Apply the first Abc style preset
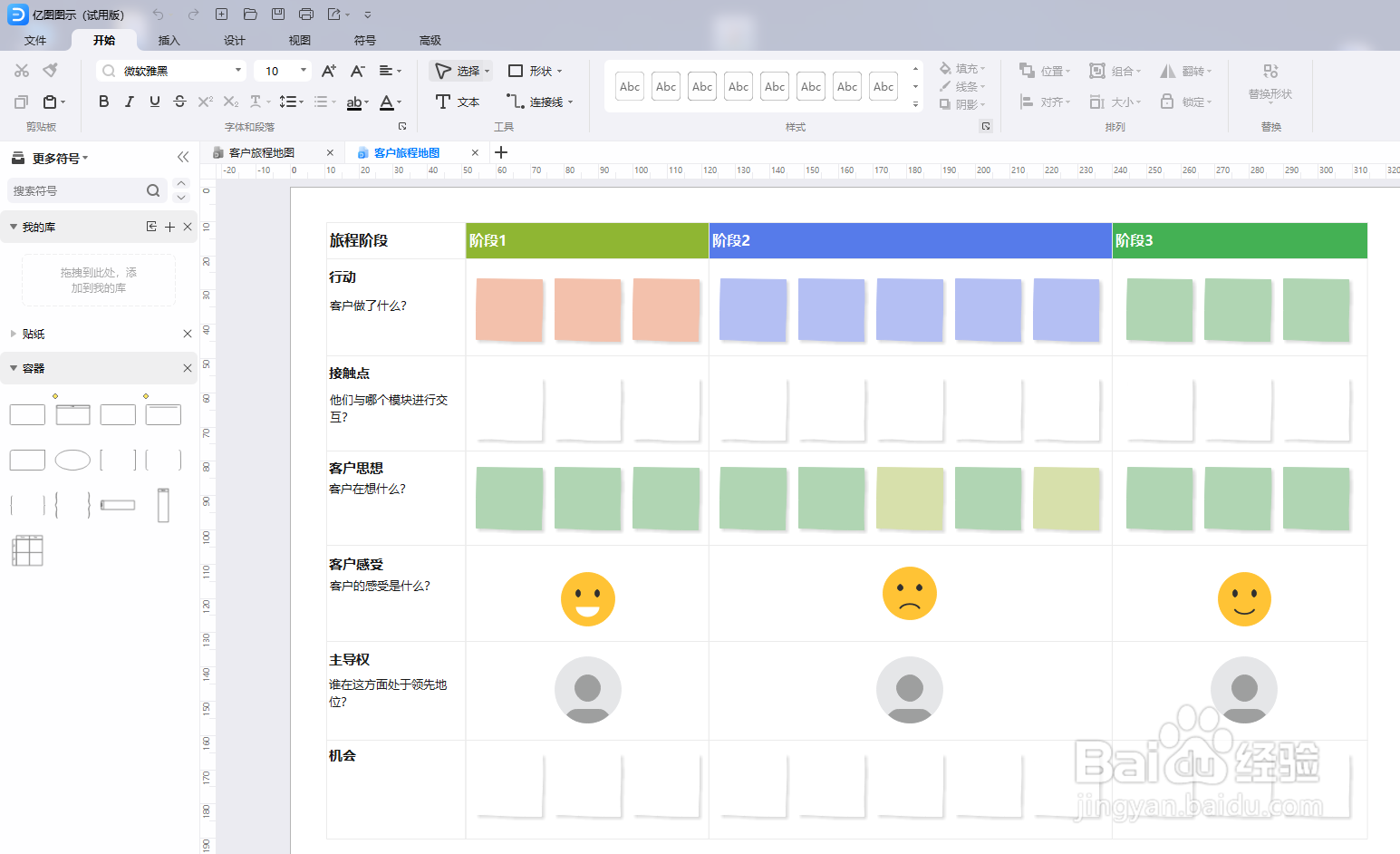 [x=630, y=87]
